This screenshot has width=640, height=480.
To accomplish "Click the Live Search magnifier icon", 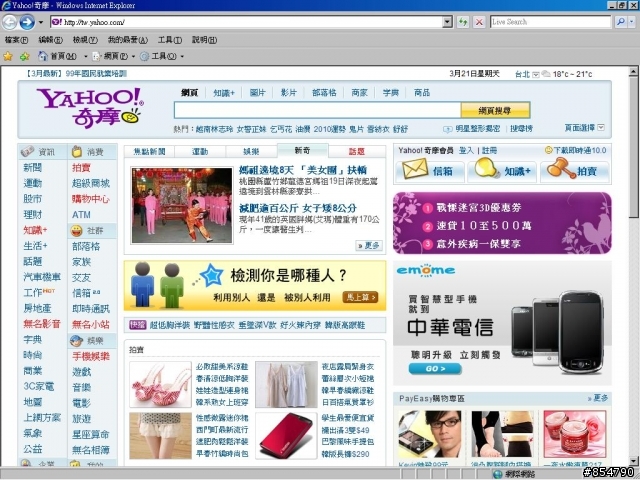I will (620, 22).
